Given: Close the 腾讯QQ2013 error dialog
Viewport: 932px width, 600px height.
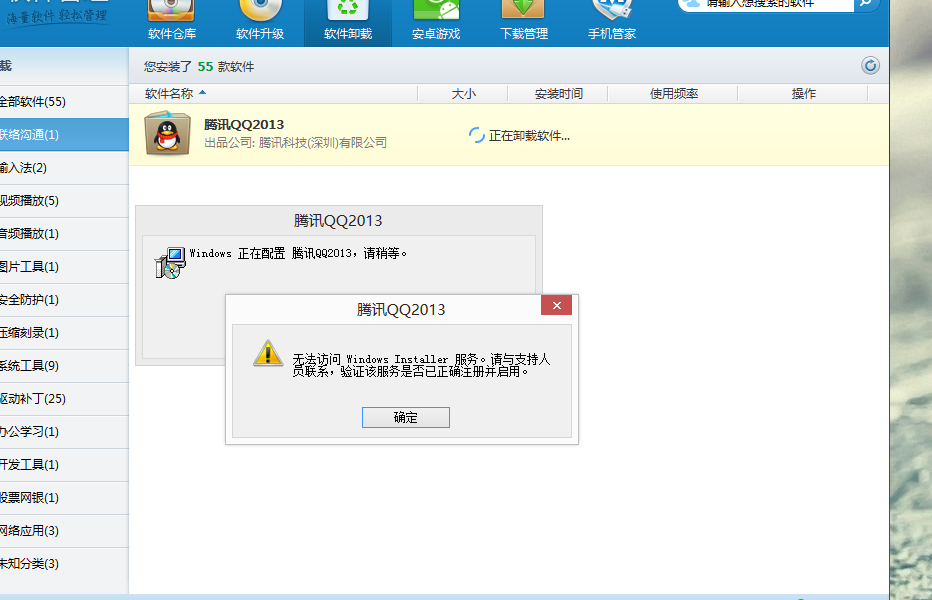Looking at the screenshot, I should (x=556, y=305).
